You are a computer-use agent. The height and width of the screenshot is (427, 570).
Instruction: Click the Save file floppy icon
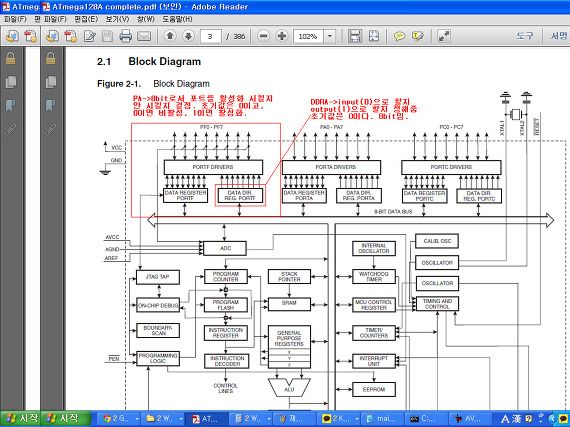point(107,36)
